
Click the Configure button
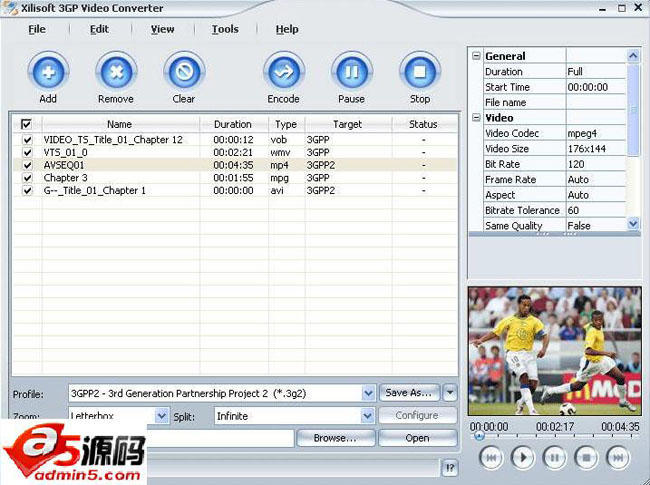coord(417,415)
